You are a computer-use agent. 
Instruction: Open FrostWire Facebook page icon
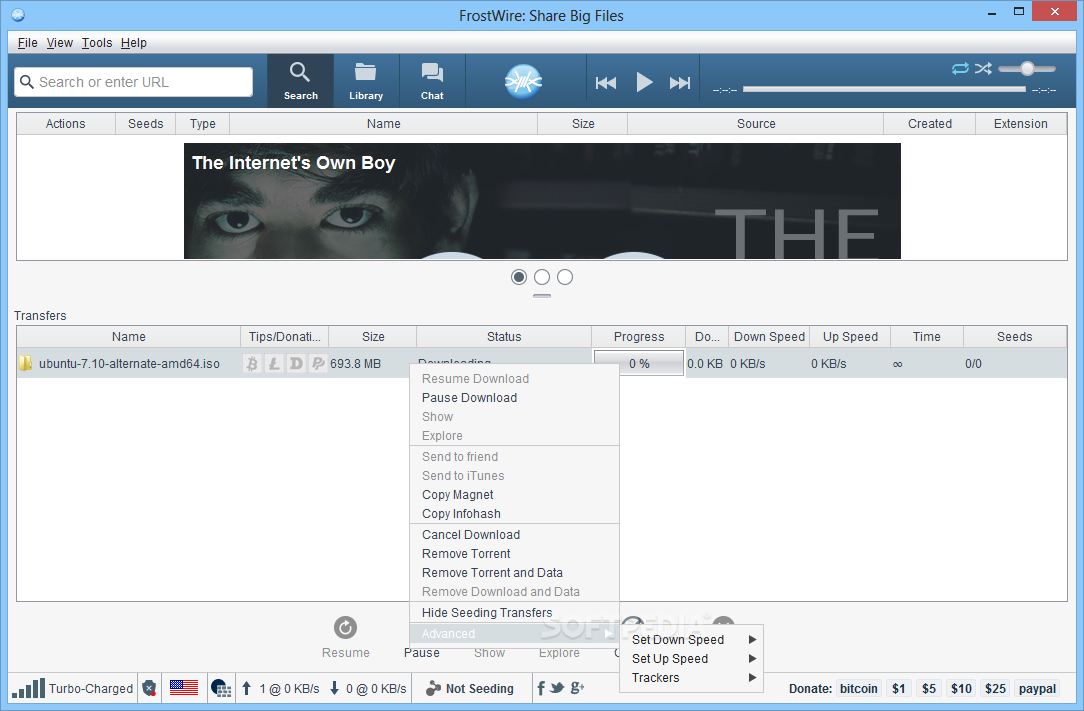tap(541, 687)
